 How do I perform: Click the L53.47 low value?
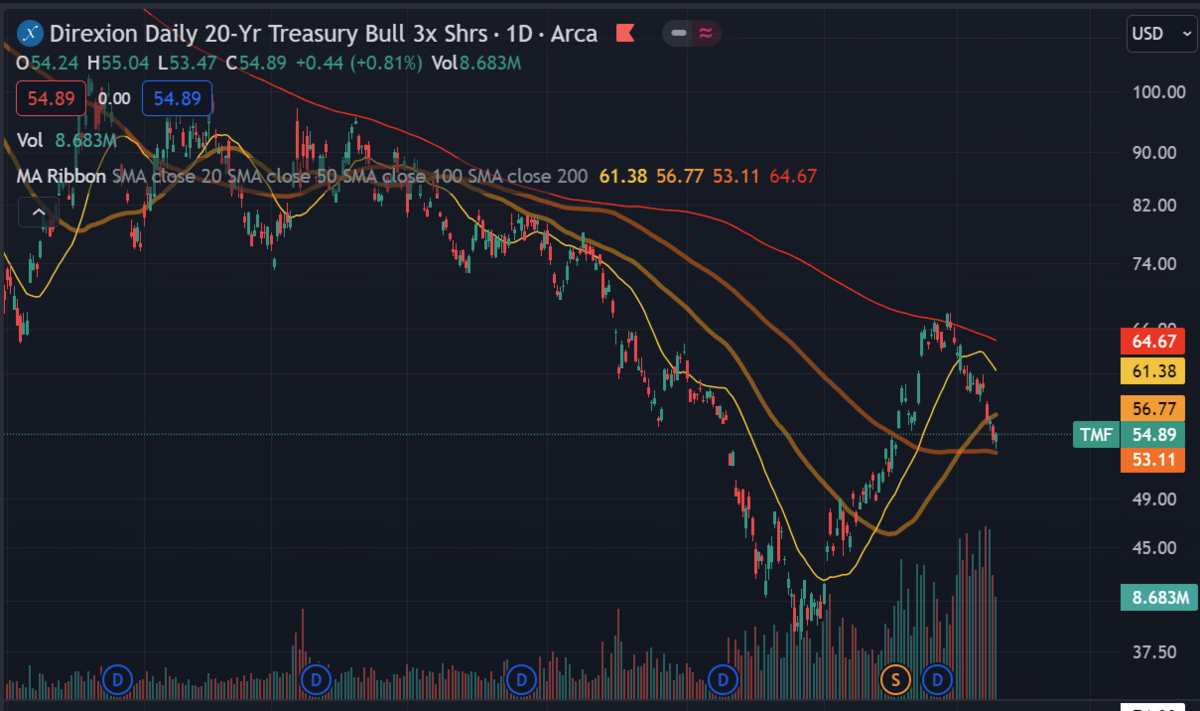coord(187,62)
